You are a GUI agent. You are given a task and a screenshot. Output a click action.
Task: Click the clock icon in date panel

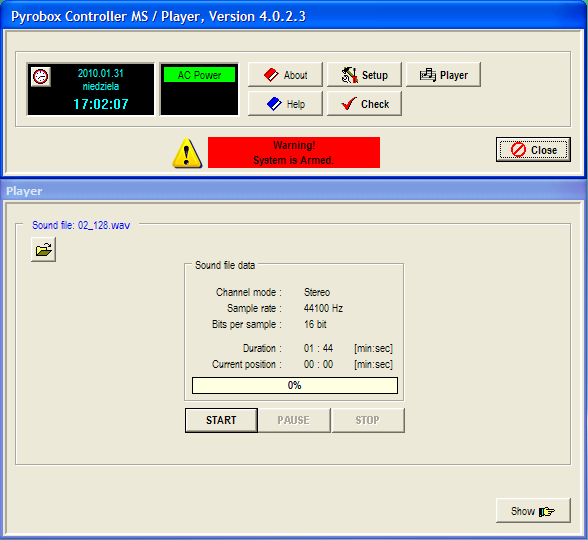[x=40, y=77]
